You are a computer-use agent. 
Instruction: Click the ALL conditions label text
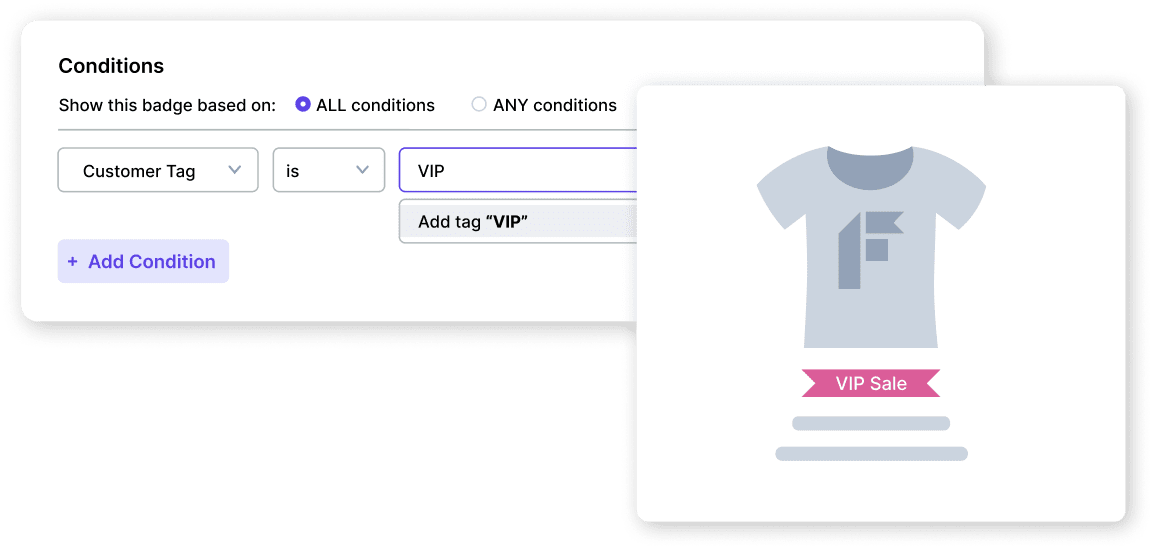(x=375, y=105)
